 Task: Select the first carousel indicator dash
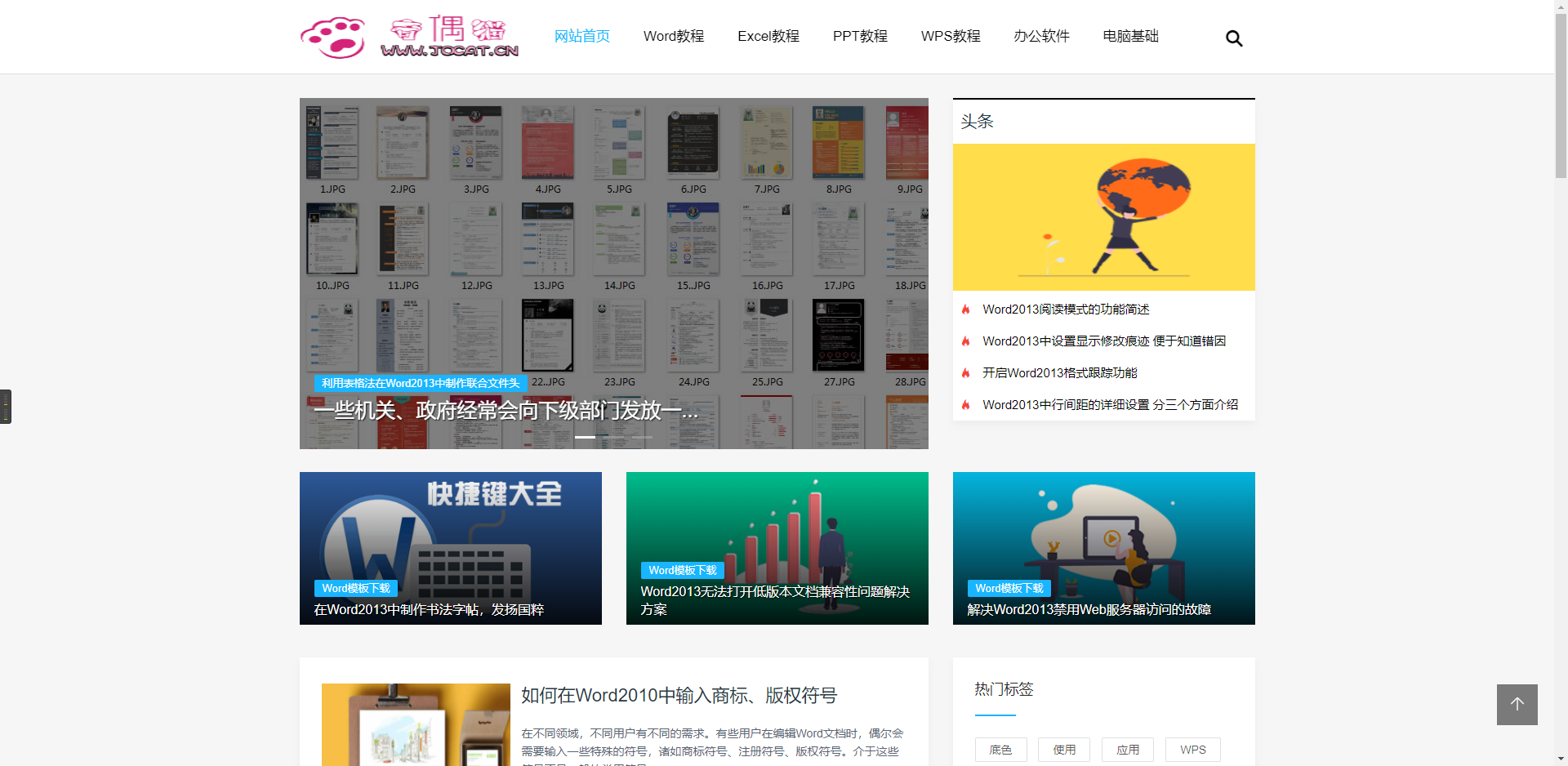pos(585,438)
